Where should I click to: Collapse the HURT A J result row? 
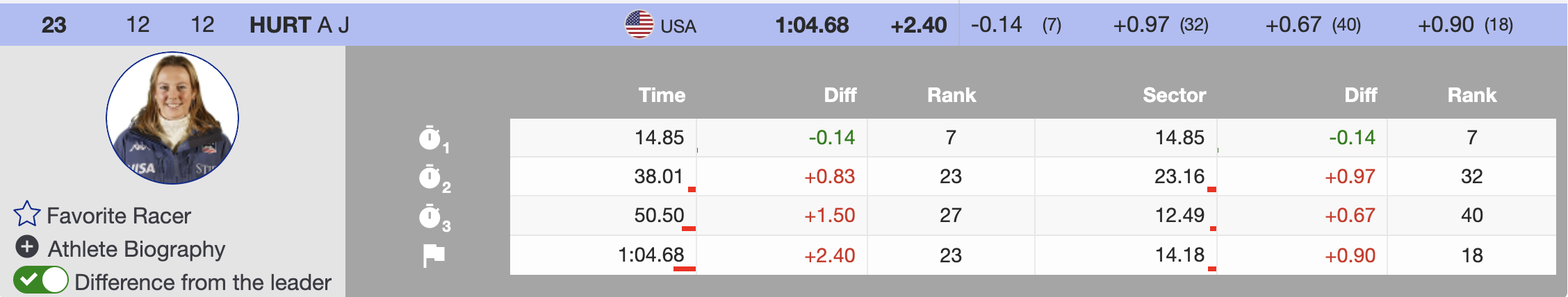299,25
